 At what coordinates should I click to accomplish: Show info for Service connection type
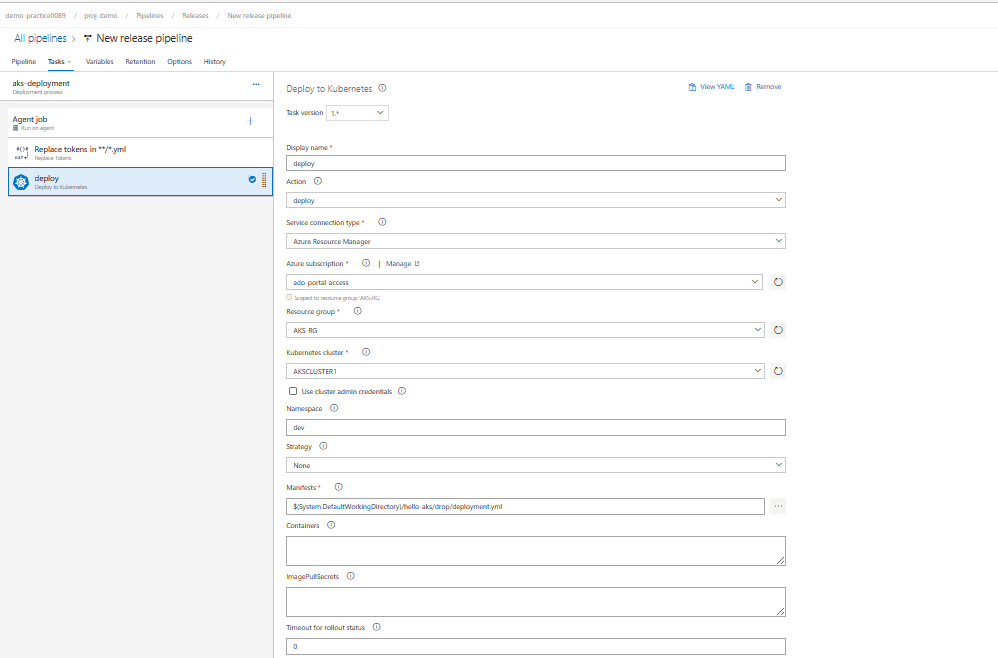[382, 222]
